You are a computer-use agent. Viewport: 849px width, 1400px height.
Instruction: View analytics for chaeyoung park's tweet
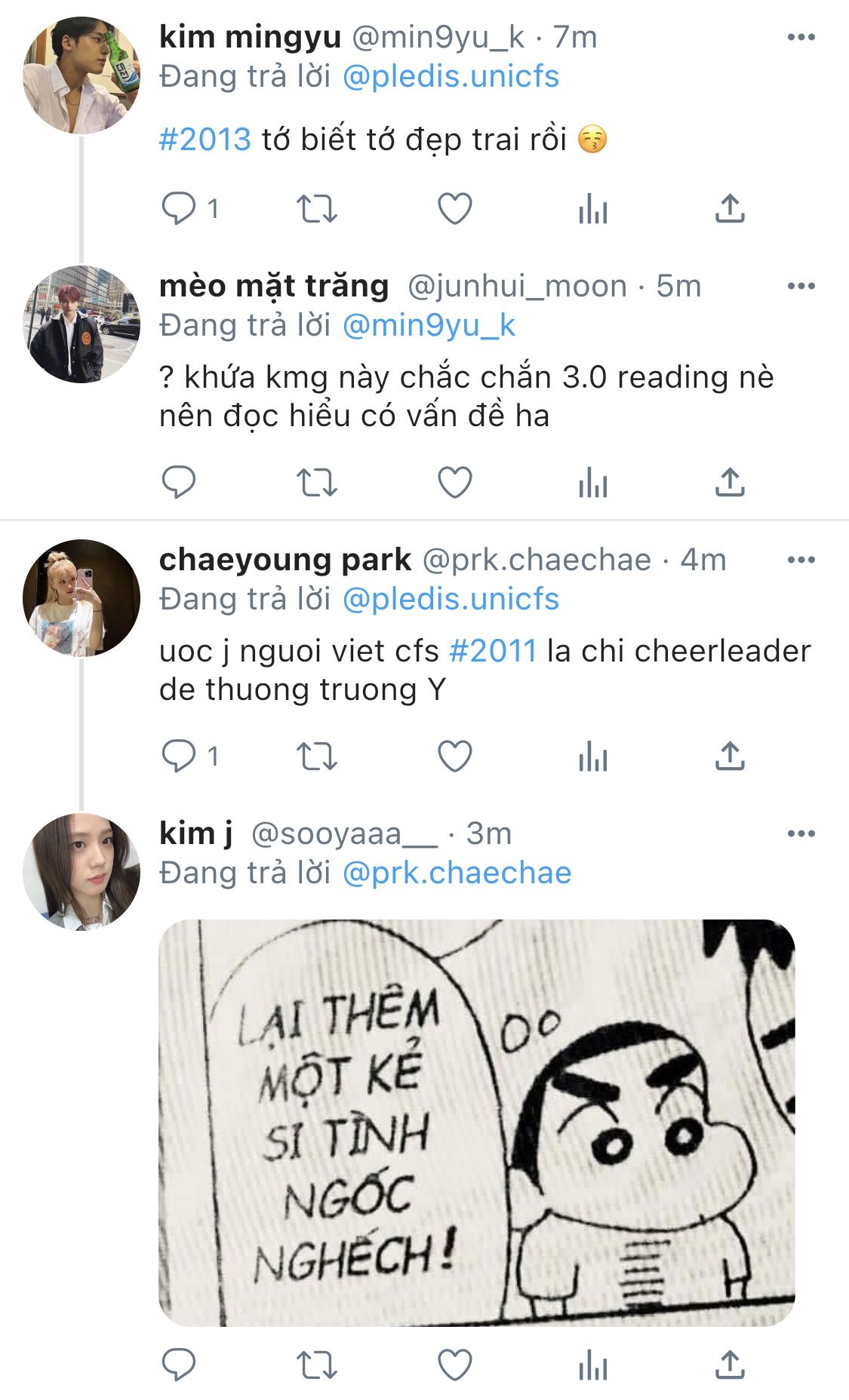(593, 757)
